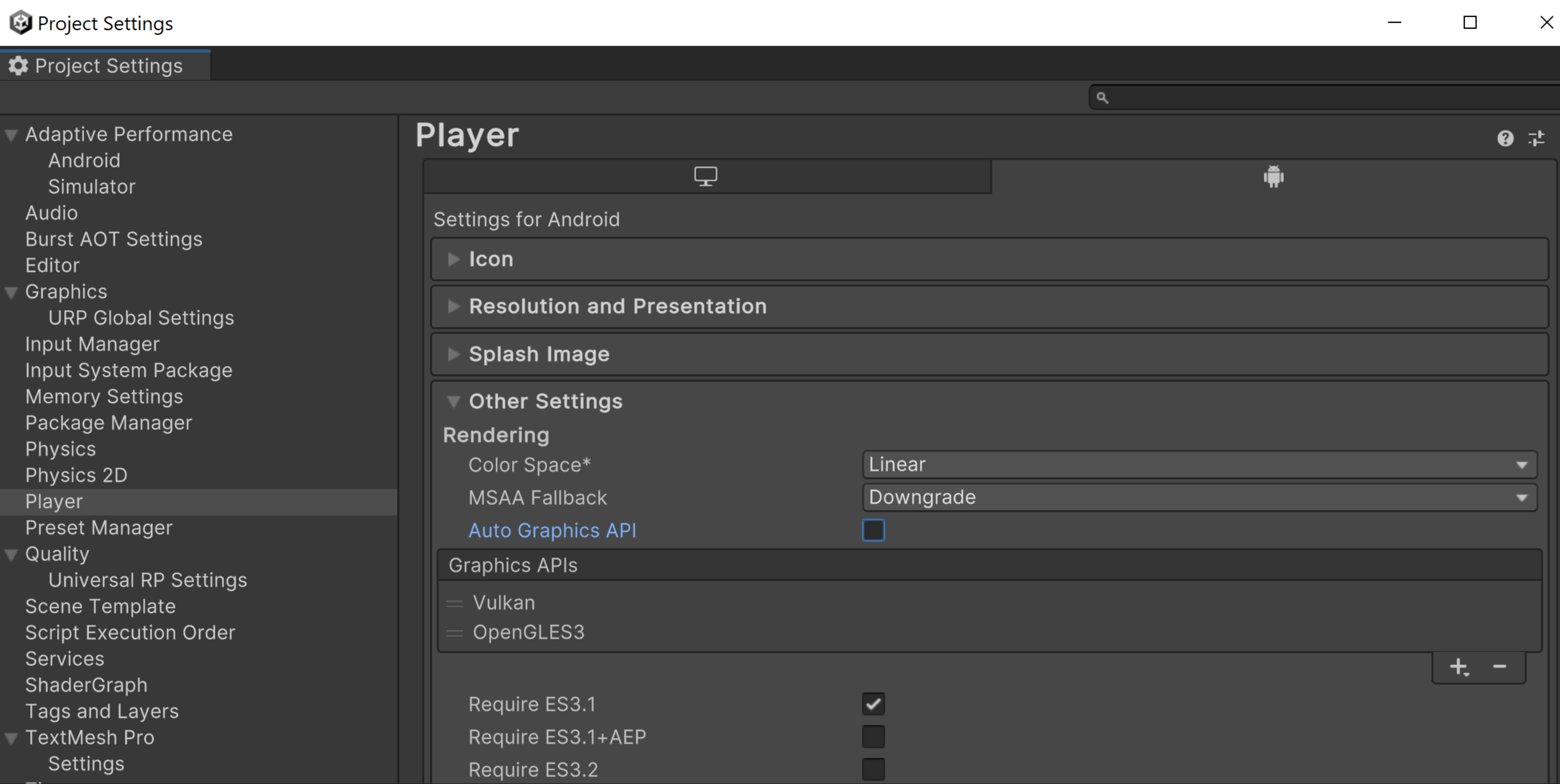Select the URP Global Settings item
The image size is (1560, 784).
click(x=141, y=317)
